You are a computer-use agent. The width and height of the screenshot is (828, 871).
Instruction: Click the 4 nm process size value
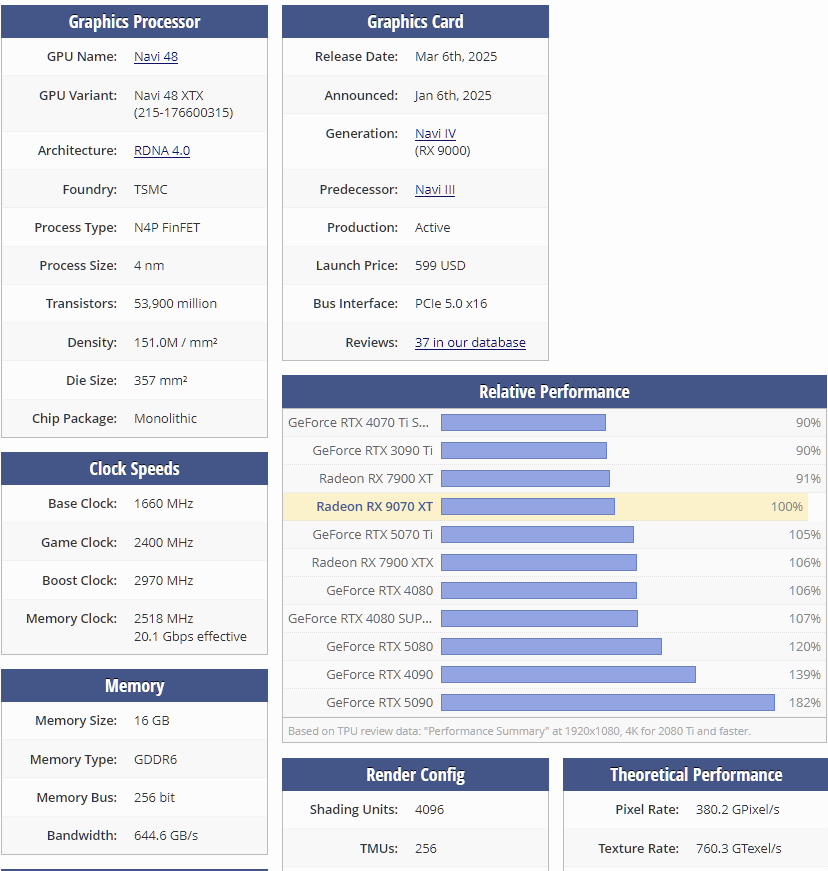pos(149,266)
